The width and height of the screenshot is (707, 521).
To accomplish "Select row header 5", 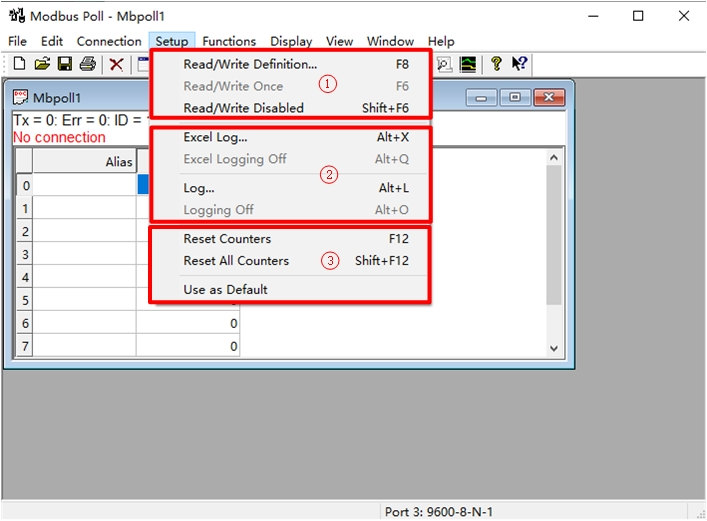I will tap(25, 300).
